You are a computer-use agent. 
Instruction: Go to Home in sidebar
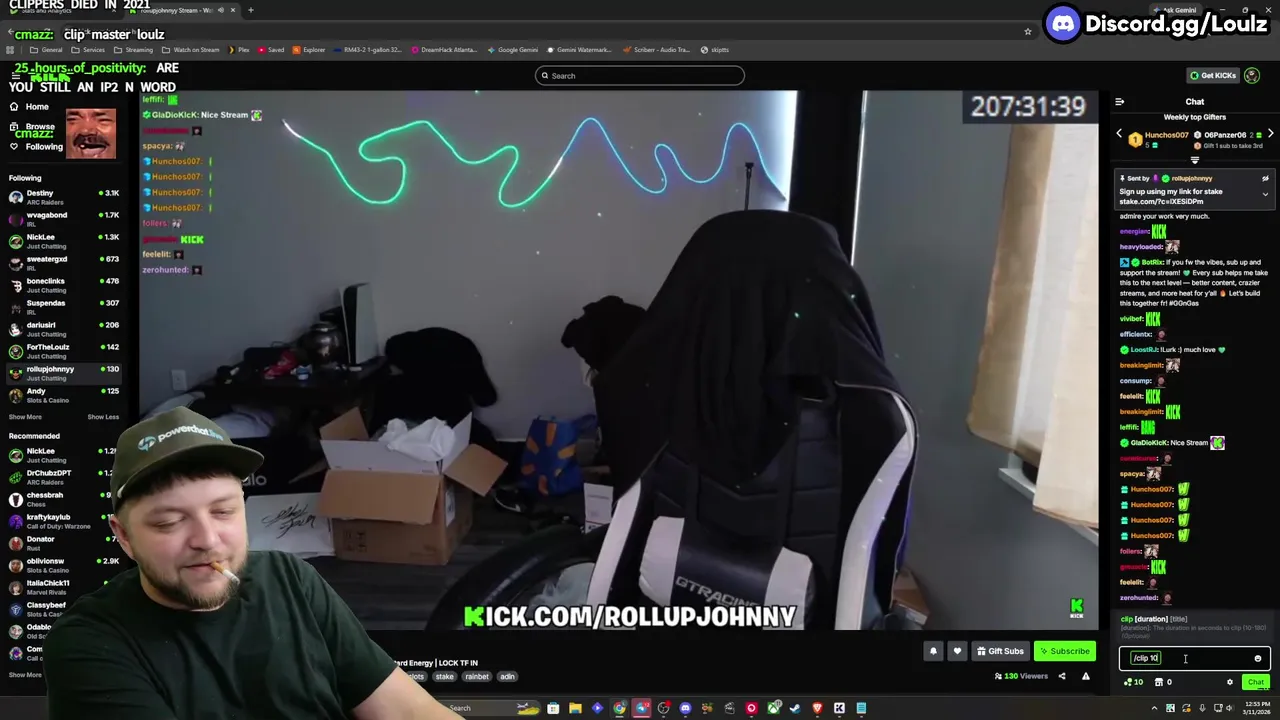coord(30,106)
